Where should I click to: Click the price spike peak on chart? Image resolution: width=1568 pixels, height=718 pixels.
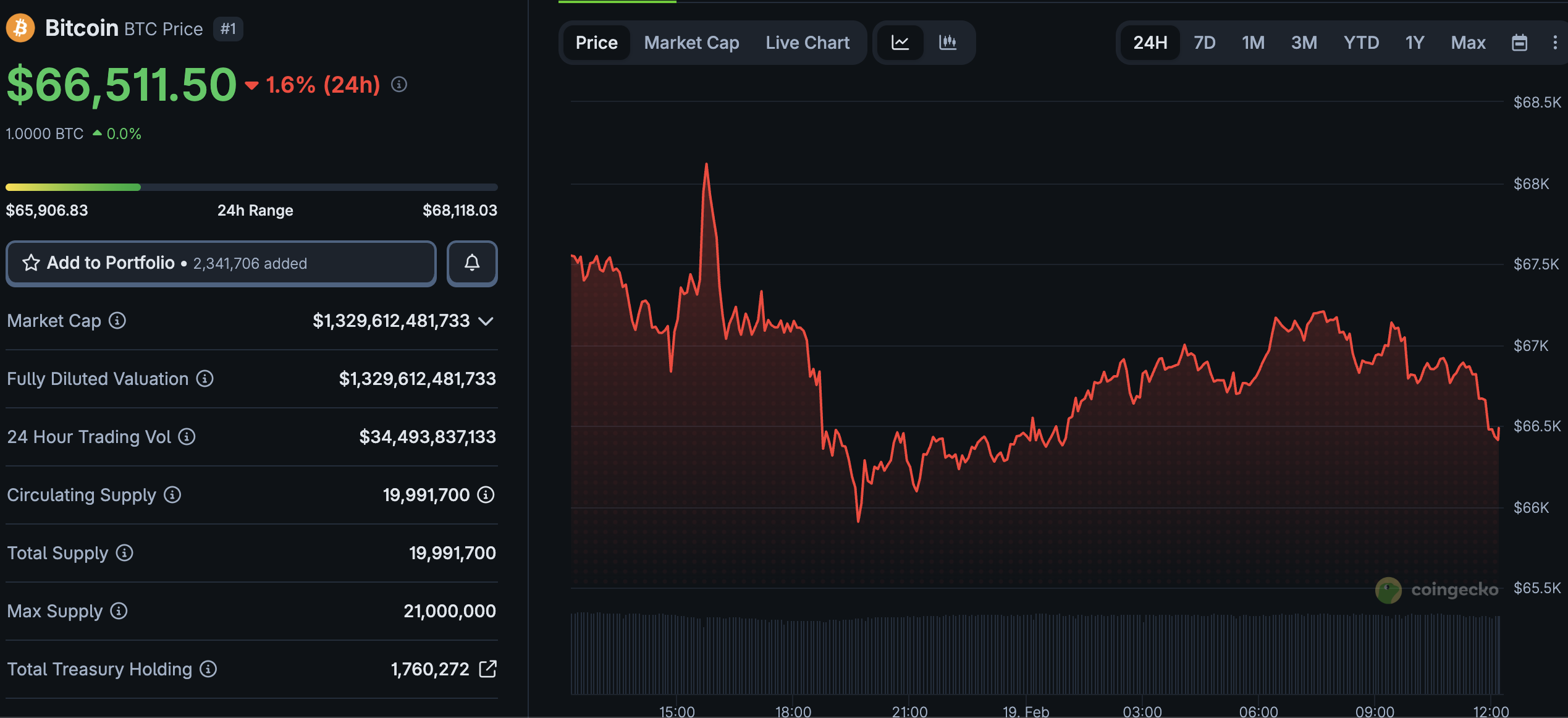coord(706,166)
